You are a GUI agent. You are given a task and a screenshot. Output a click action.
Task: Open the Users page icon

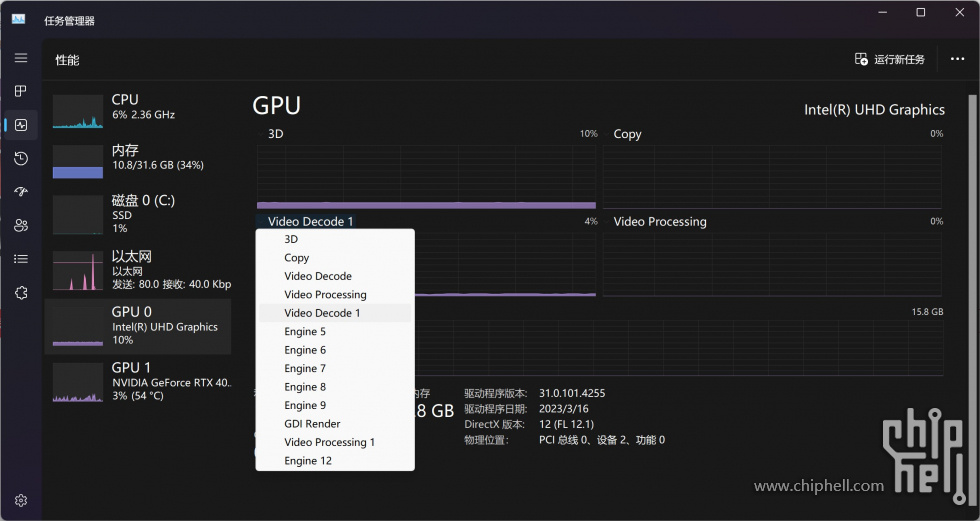(x=21, y=225)
